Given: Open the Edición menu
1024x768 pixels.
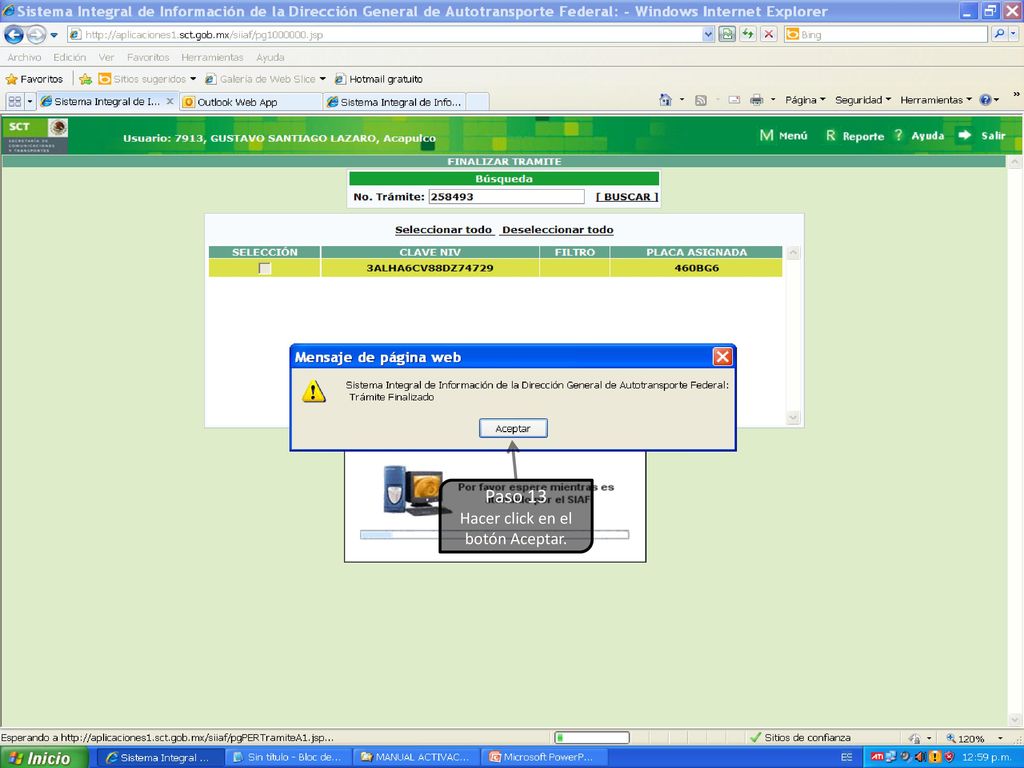Looking at the screenshot, I should 69,57.
